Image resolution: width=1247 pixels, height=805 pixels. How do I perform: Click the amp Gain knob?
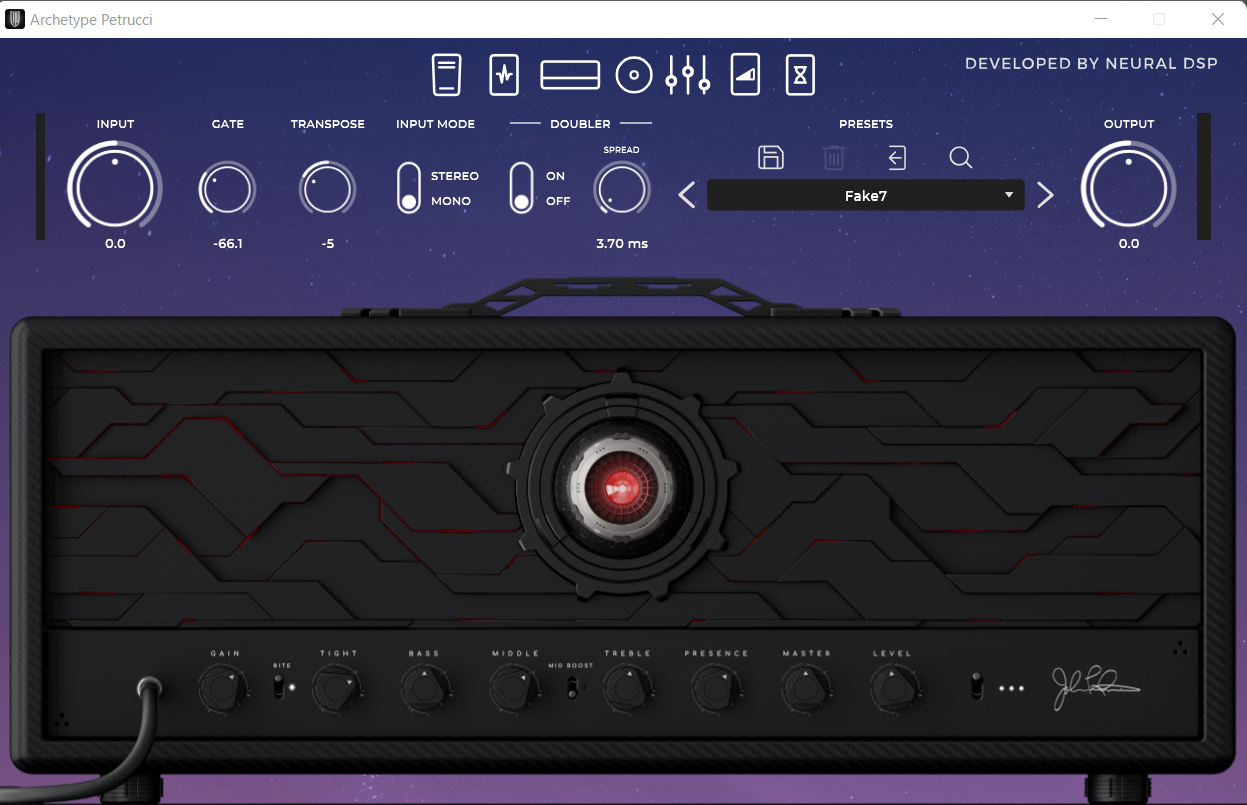pos(223,688)
